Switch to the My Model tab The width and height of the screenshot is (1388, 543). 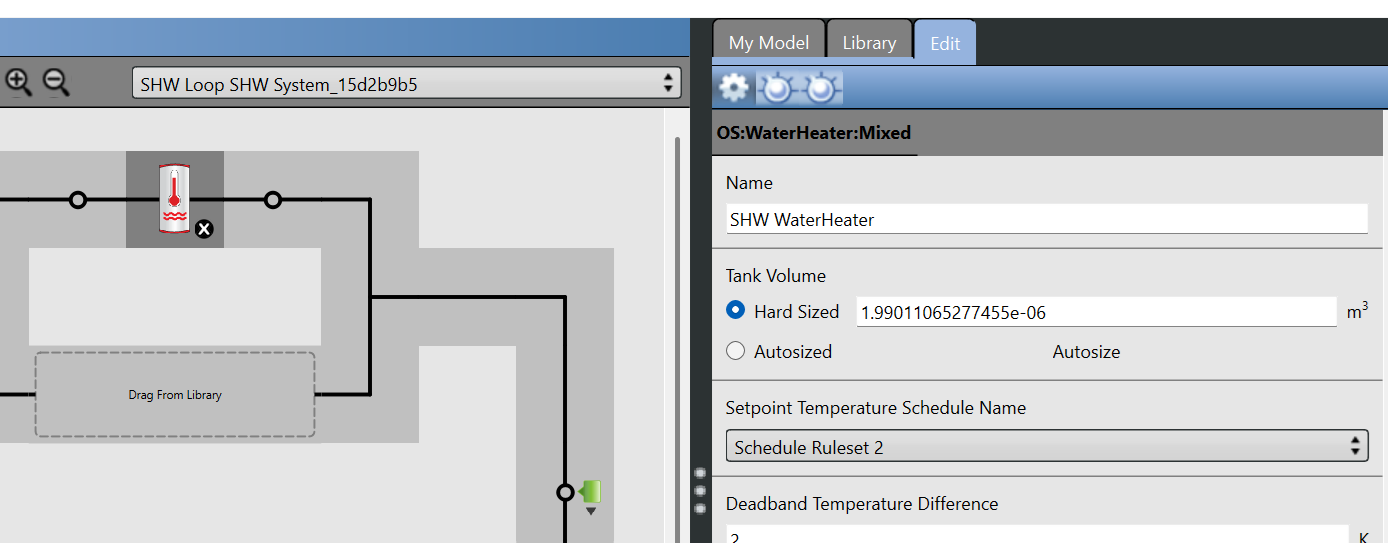click(x=768, y=43)
